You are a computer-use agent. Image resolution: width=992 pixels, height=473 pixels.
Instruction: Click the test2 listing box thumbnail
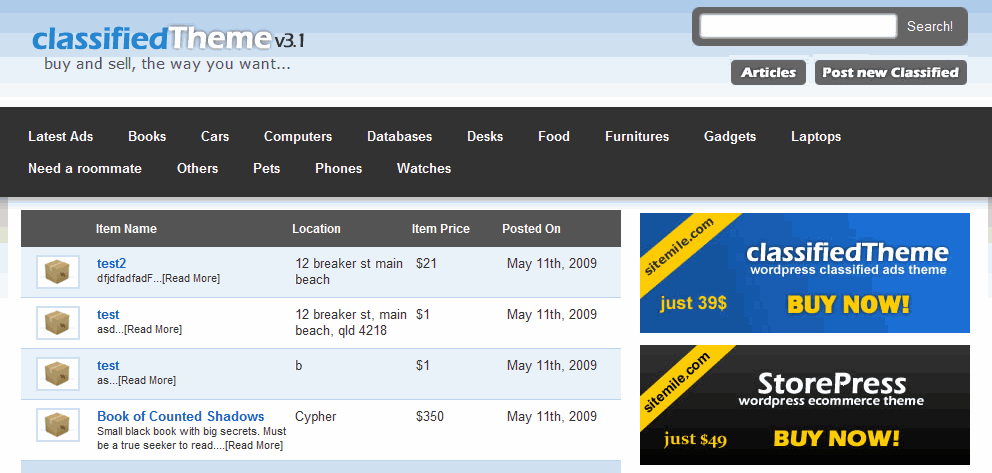(x=58, y=272)
